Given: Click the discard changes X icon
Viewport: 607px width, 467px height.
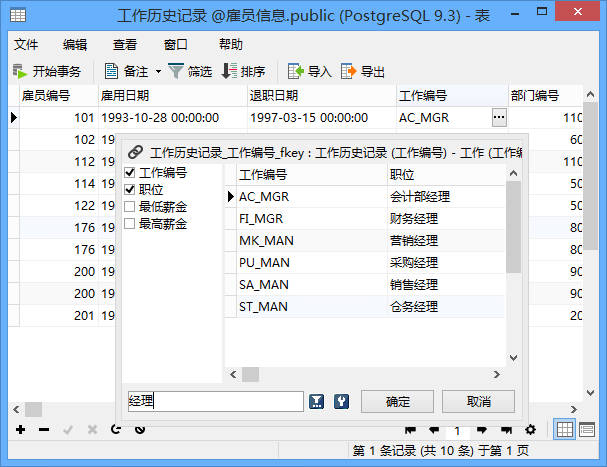Looking at the screenshot, I should 92,429.
